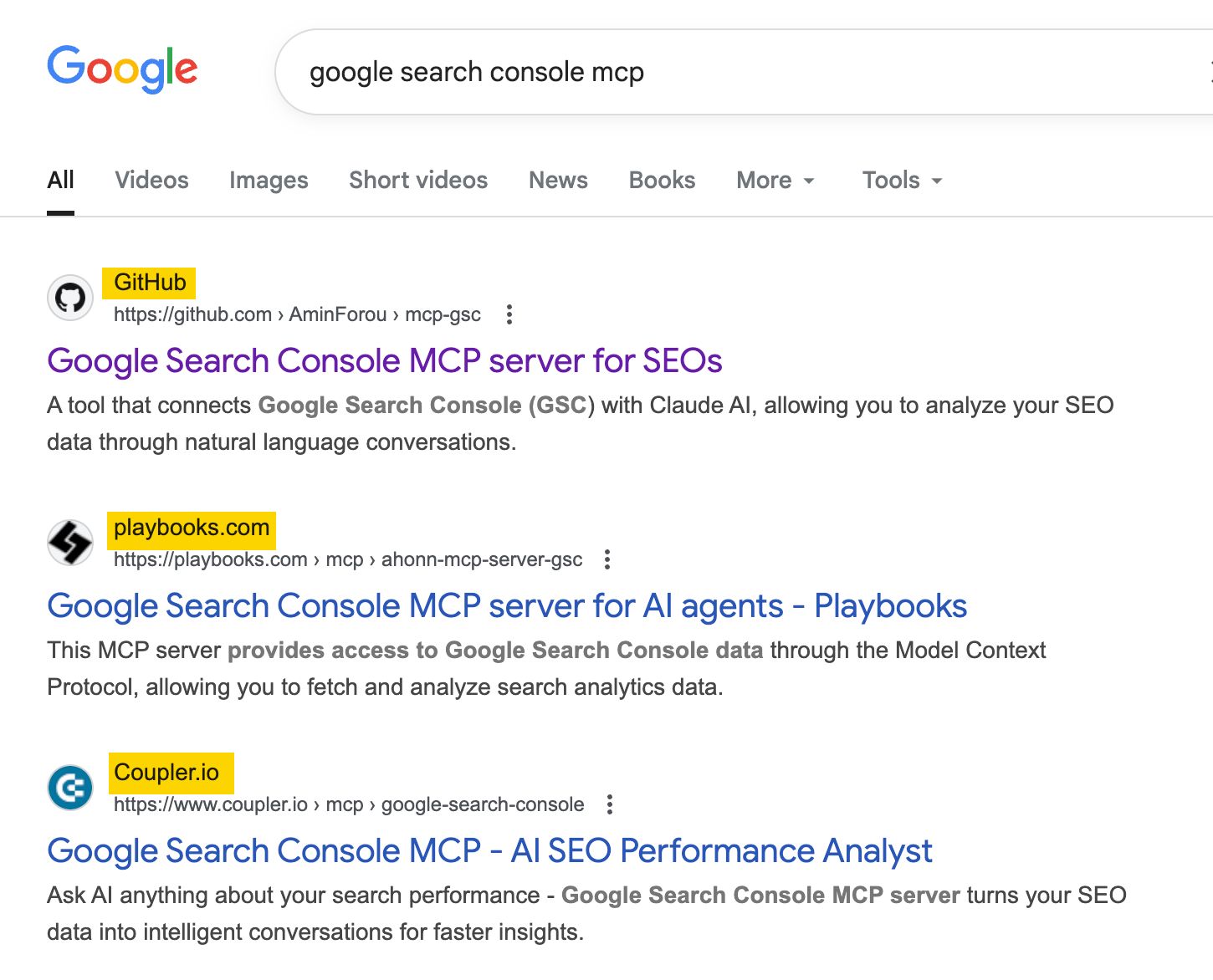This screenshot has height=980, width=1213.
Task: Open the Coupler.io AI SEO Performance Analyst result
Action: pyautogui.click(x=489, y=850)
